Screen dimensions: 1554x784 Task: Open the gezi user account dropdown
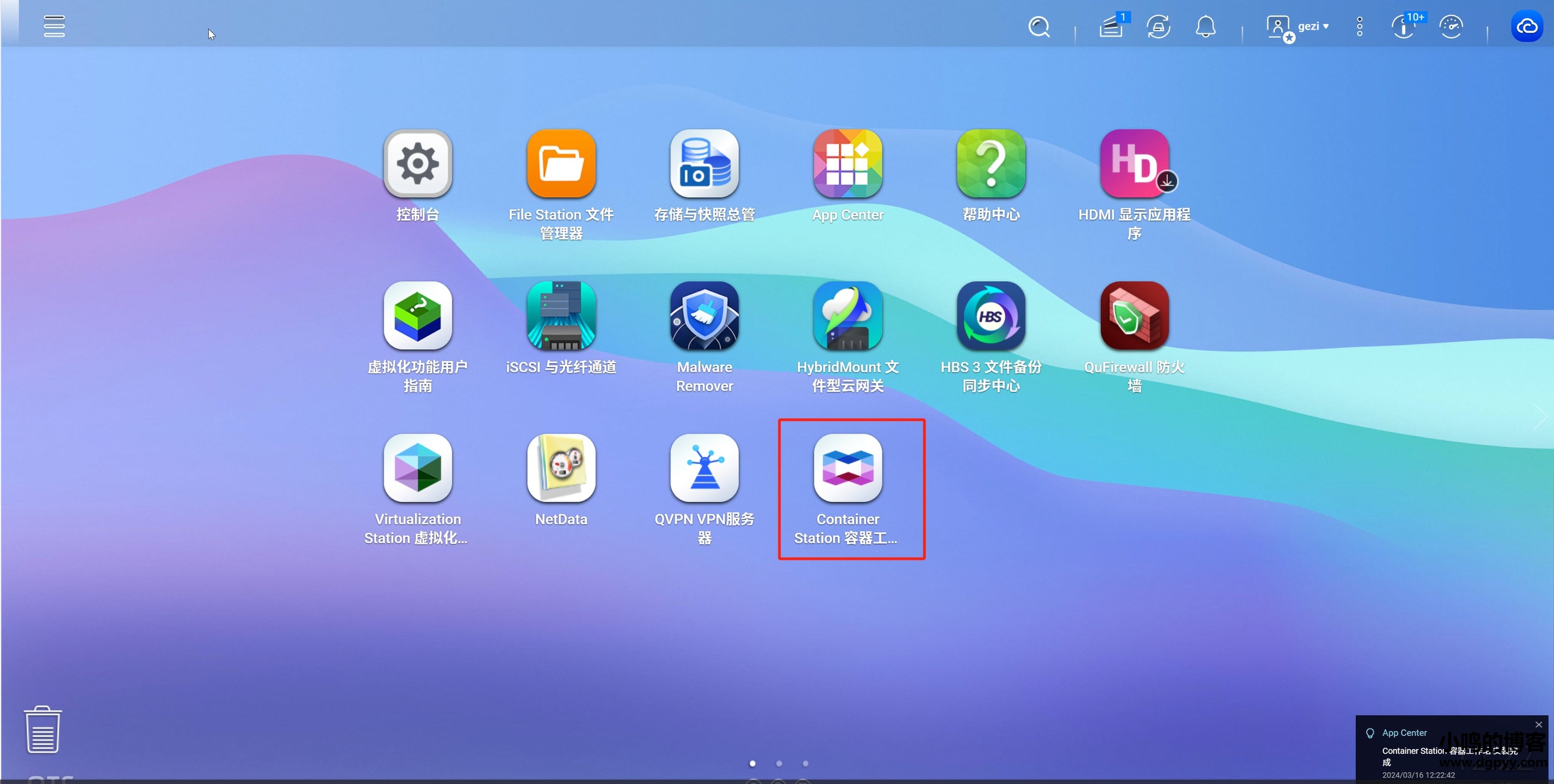1297,27
